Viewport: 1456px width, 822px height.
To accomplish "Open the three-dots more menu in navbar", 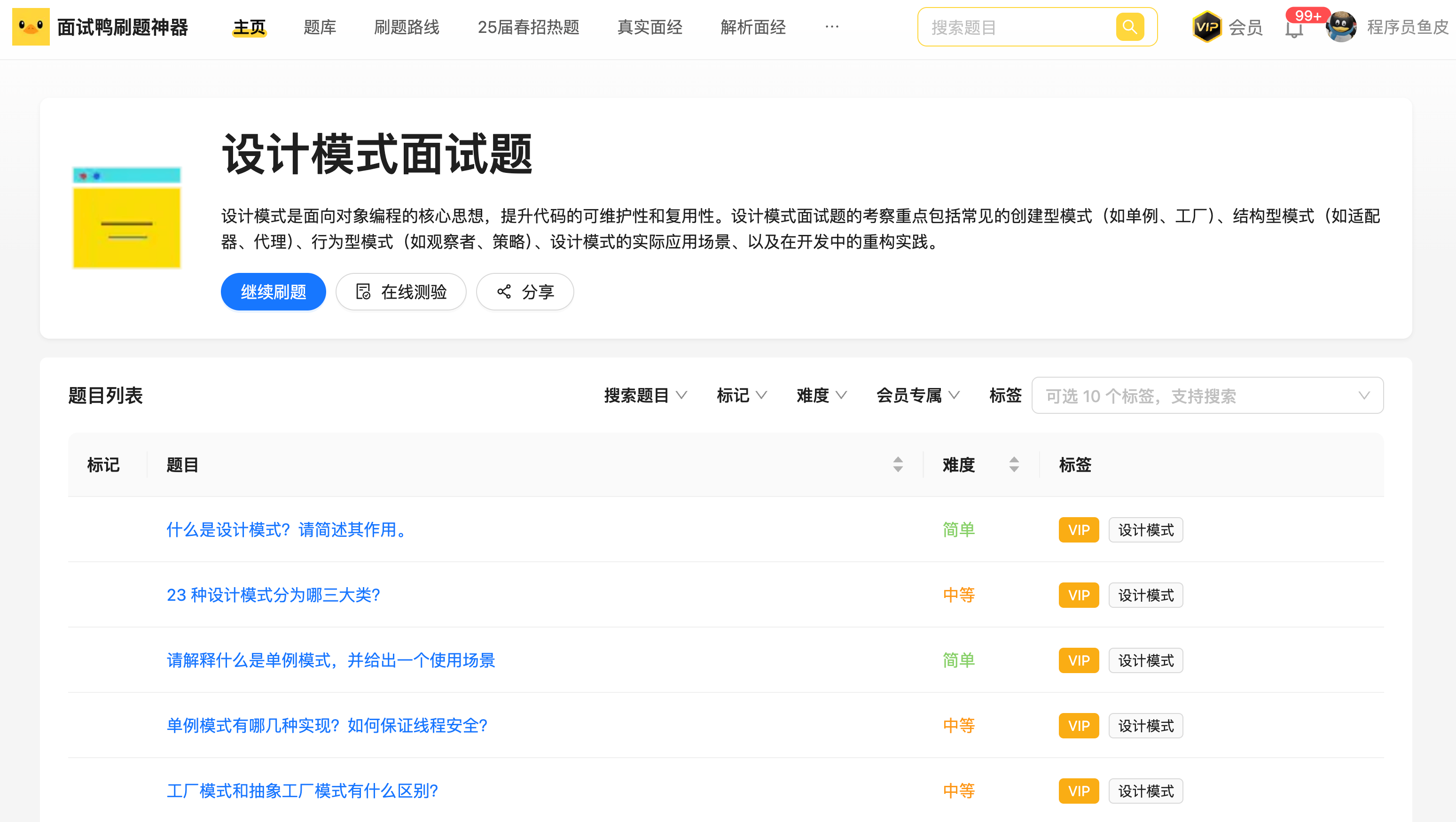I will (831, 27).
